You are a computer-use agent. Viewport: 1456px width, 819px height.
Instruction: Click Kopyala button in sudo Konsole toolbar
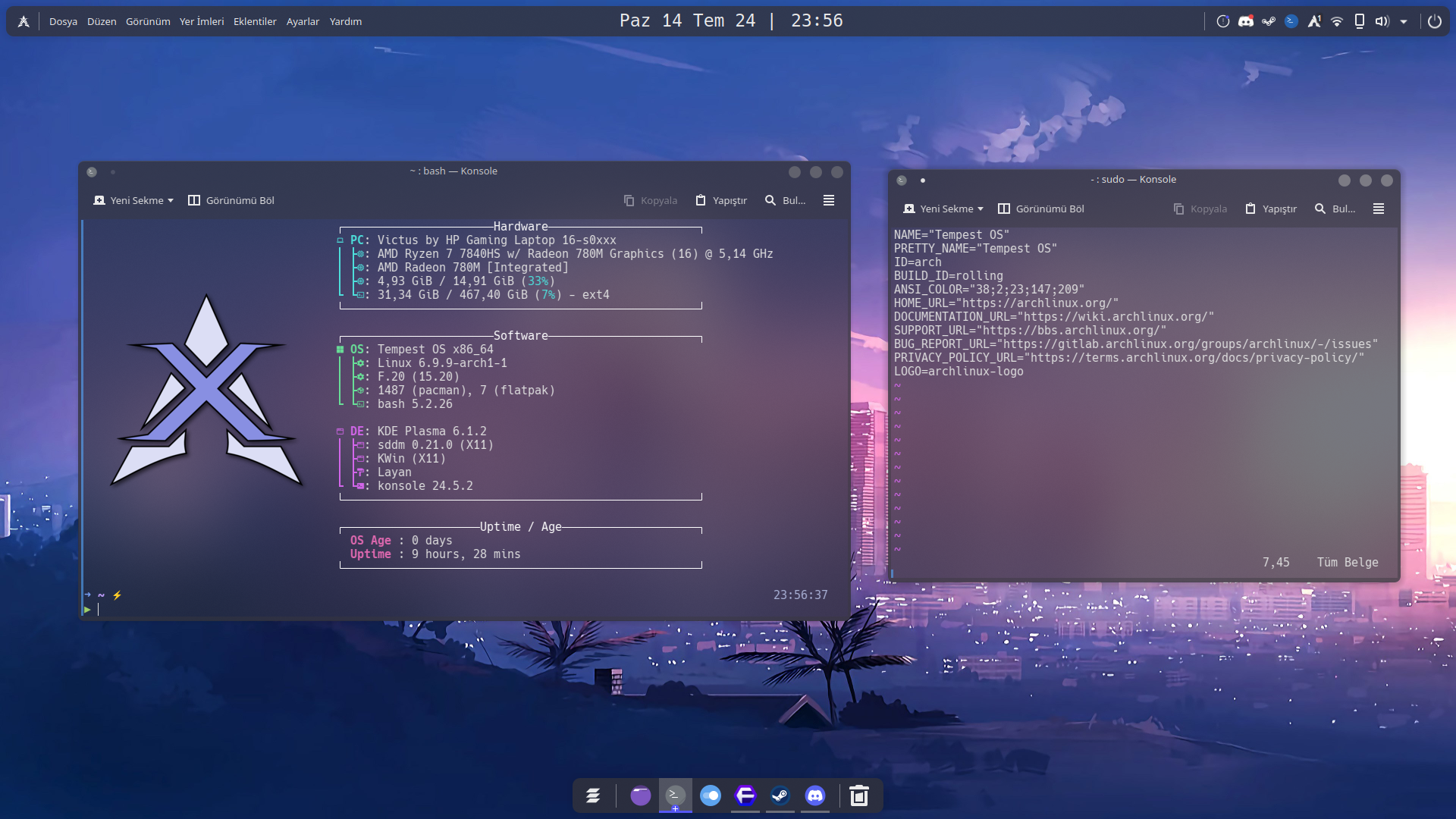(1200, 209)
